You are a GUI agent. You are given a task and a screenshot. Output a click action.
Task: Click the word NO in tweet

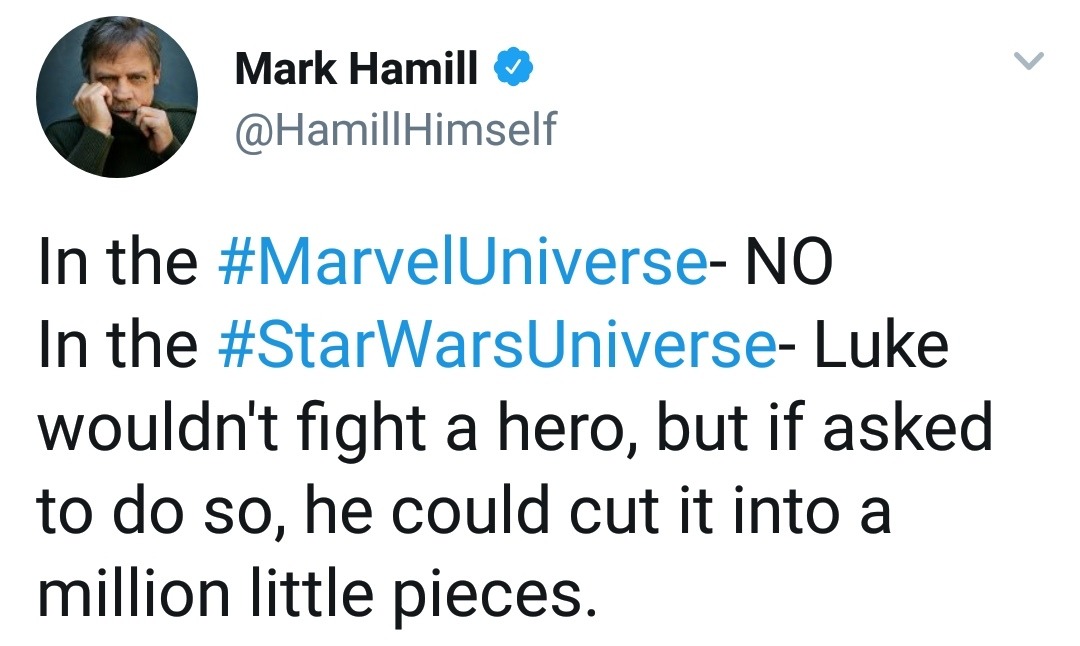777,262
